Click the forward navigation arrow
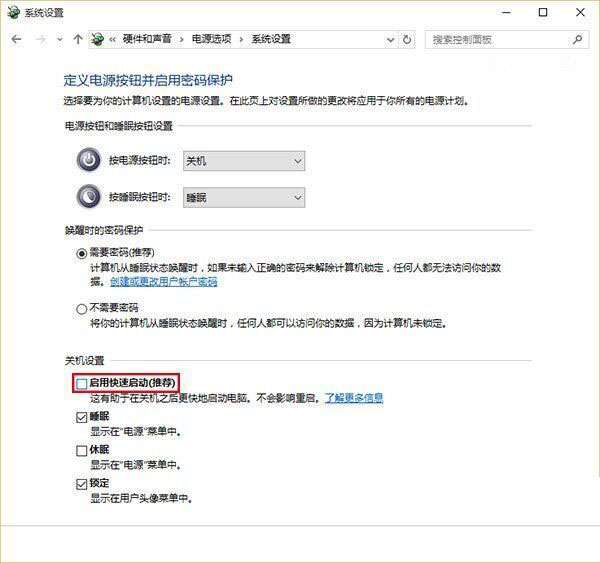 tap(39, 40)
